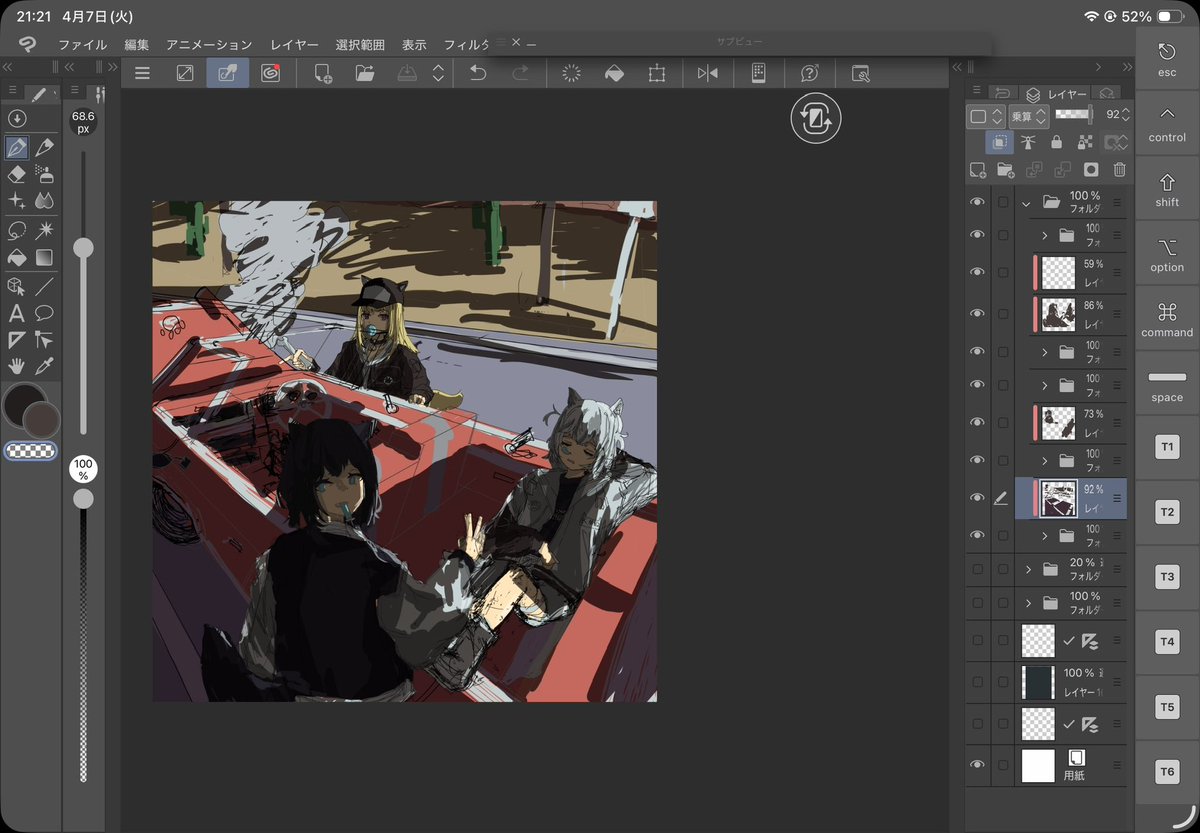Create a new canvas document icon

(x=323, y=73)
